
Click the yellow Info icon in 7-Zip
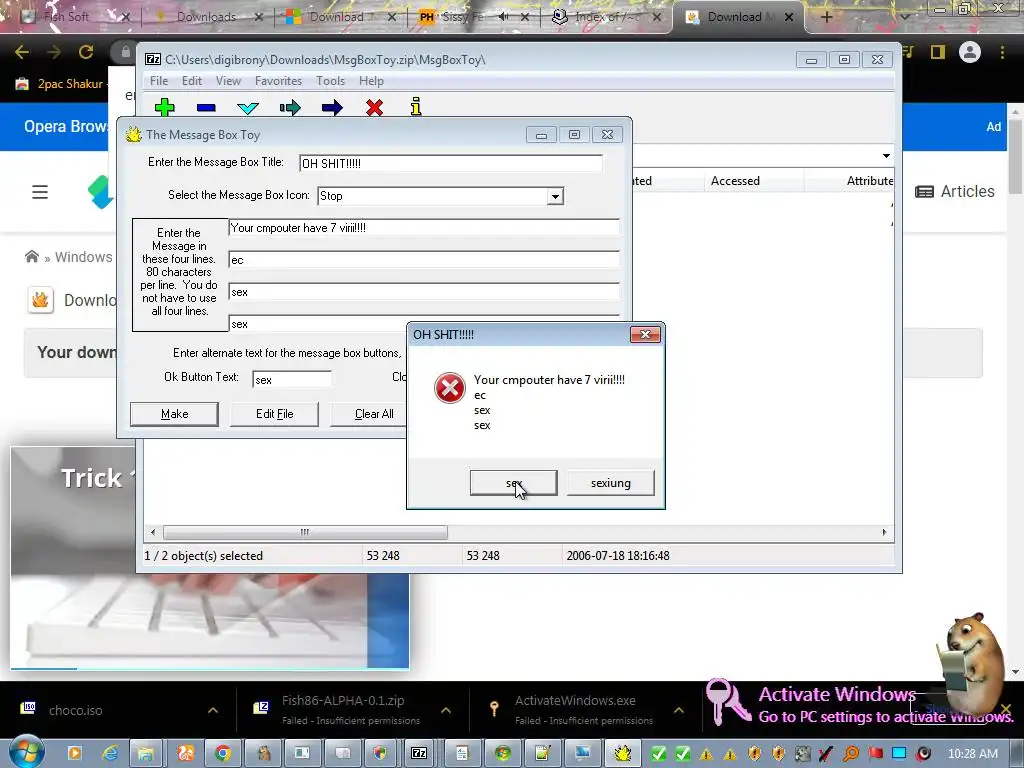click(416, 106)
